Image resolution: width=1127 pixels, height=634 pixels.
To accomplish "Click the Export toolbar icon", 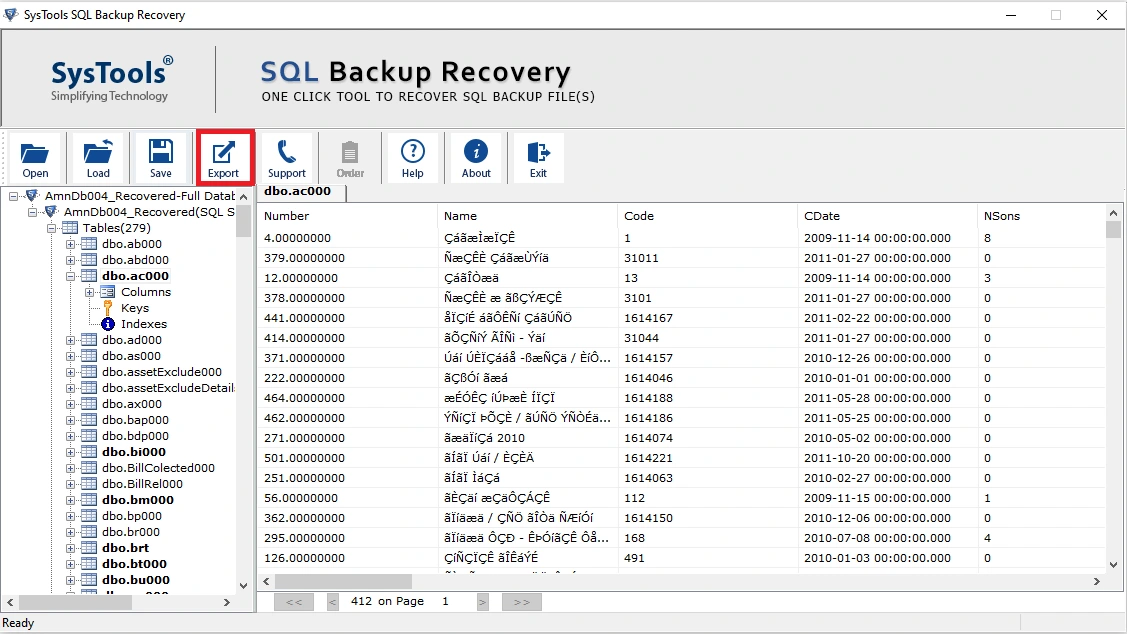I will point(224,152).
